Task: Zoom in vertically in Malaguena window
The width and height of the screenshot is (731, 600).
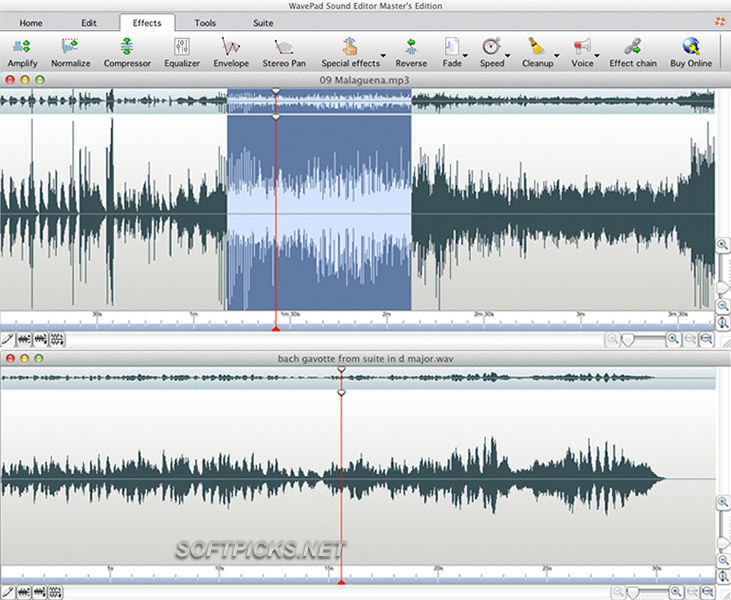Action: coord(723,245)
